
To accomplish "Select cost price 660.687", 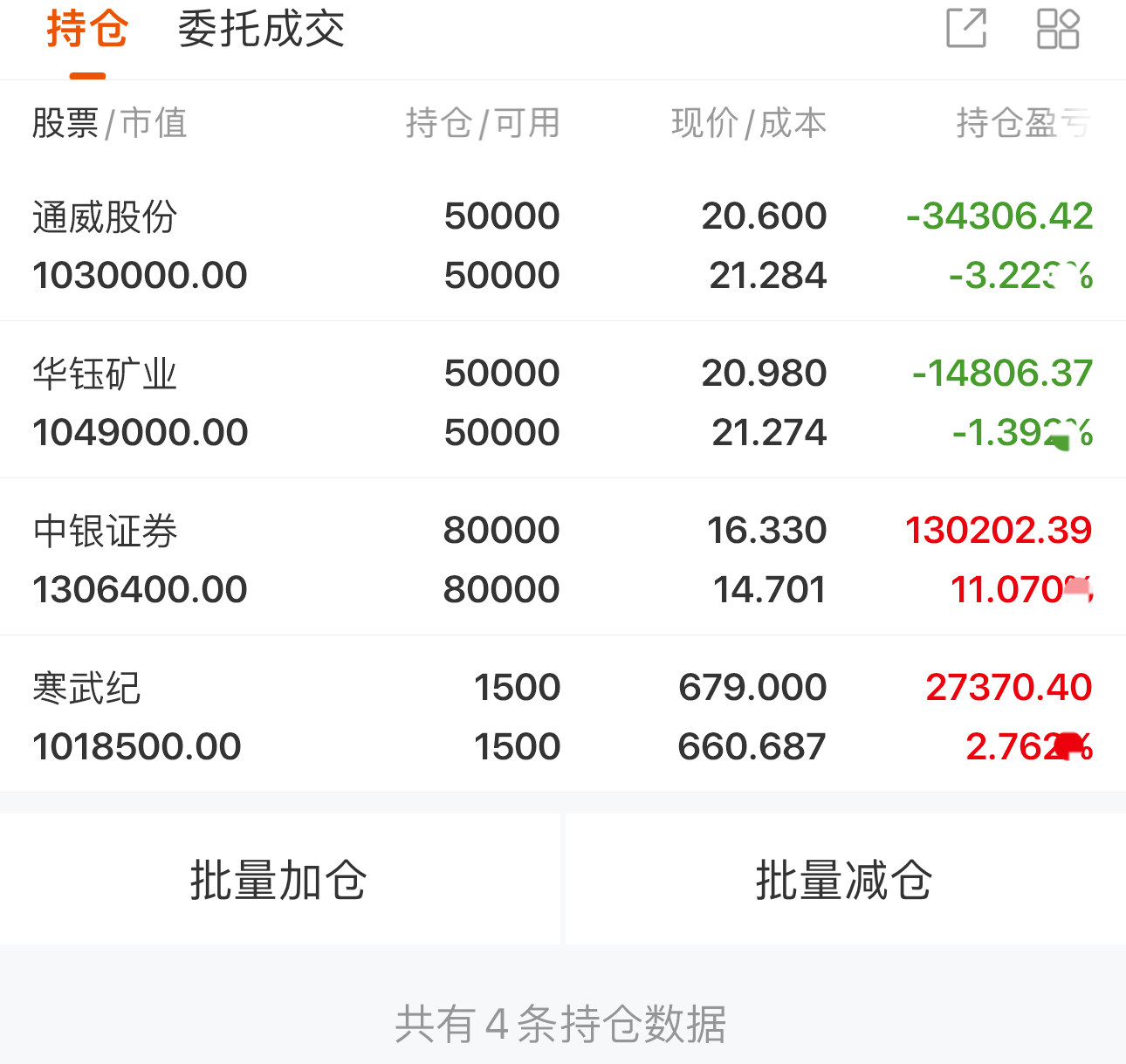I will point(752,747).
